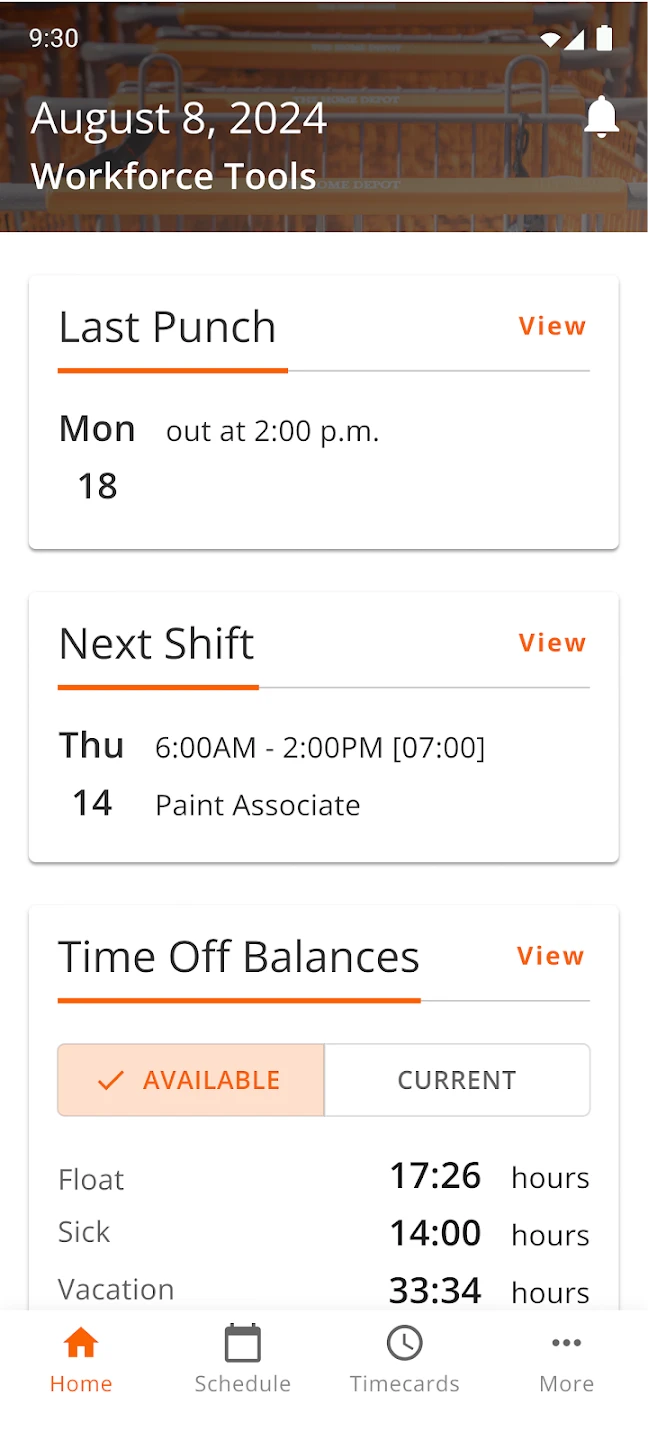This screenshot has width=648, height=1440.
Task: Tap the Sick hours balance row
Action: (x=323, y=1233)
